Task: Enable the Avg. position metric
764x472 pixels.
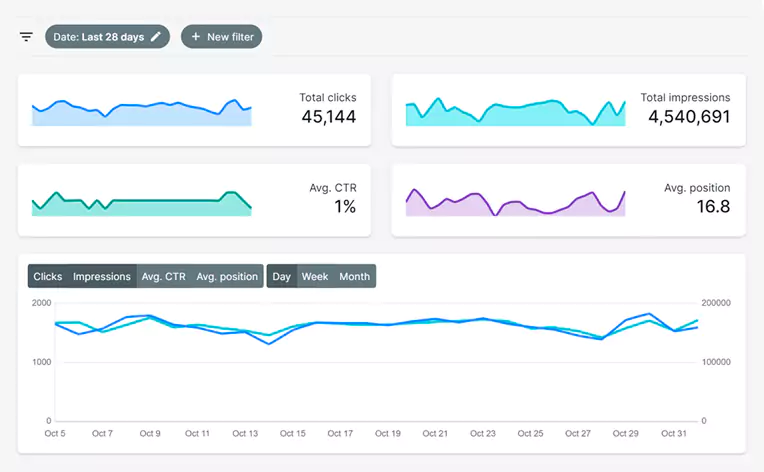Action: (226, 276)
